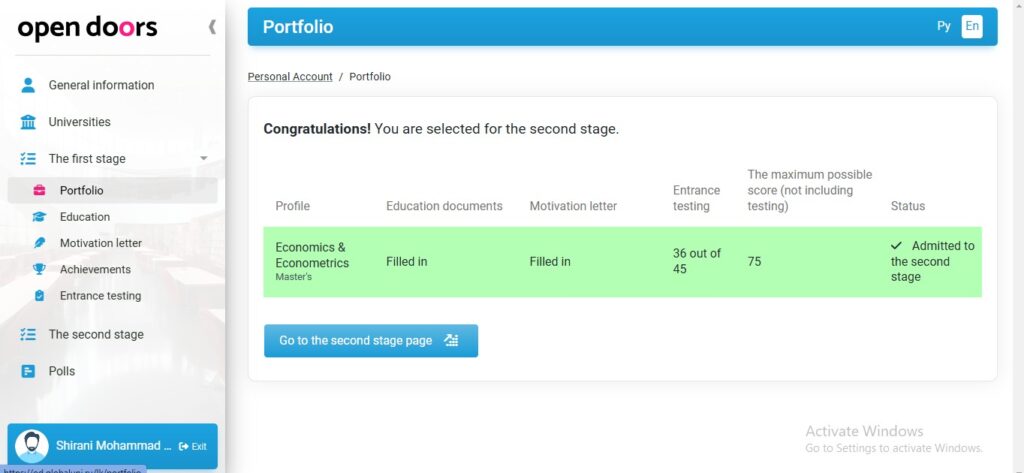Click the second stage checklist icon

(27, 334)
